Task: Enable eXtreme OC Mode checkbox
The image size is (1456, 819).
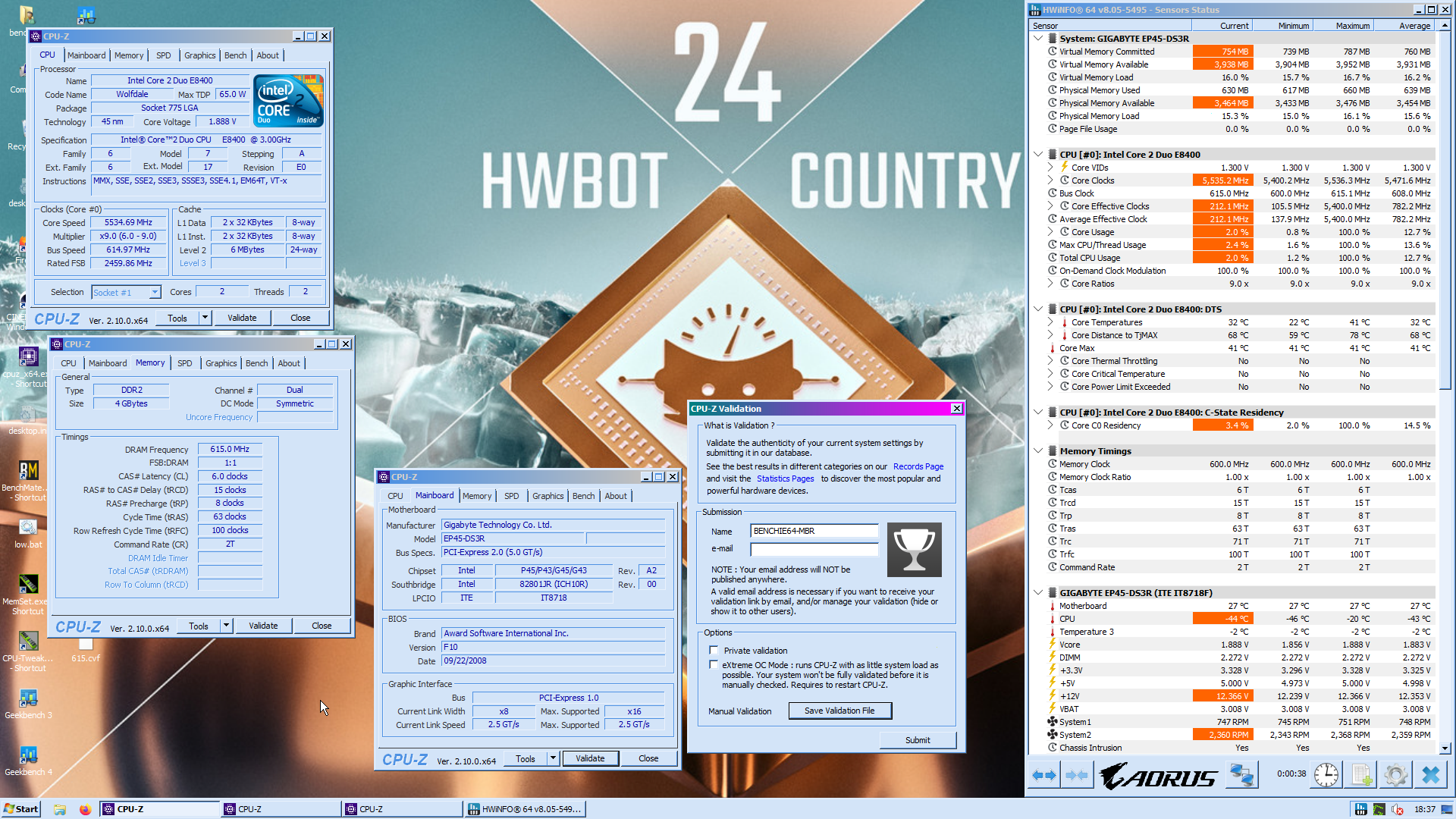Action: 714,664
